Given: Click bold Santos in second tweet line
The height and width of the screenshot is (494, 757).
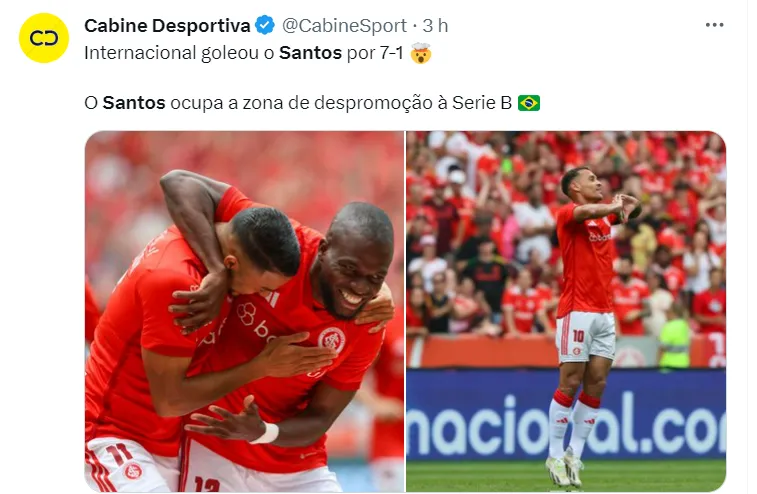Looking at the screenshot, I should click(x=134, y=103).
